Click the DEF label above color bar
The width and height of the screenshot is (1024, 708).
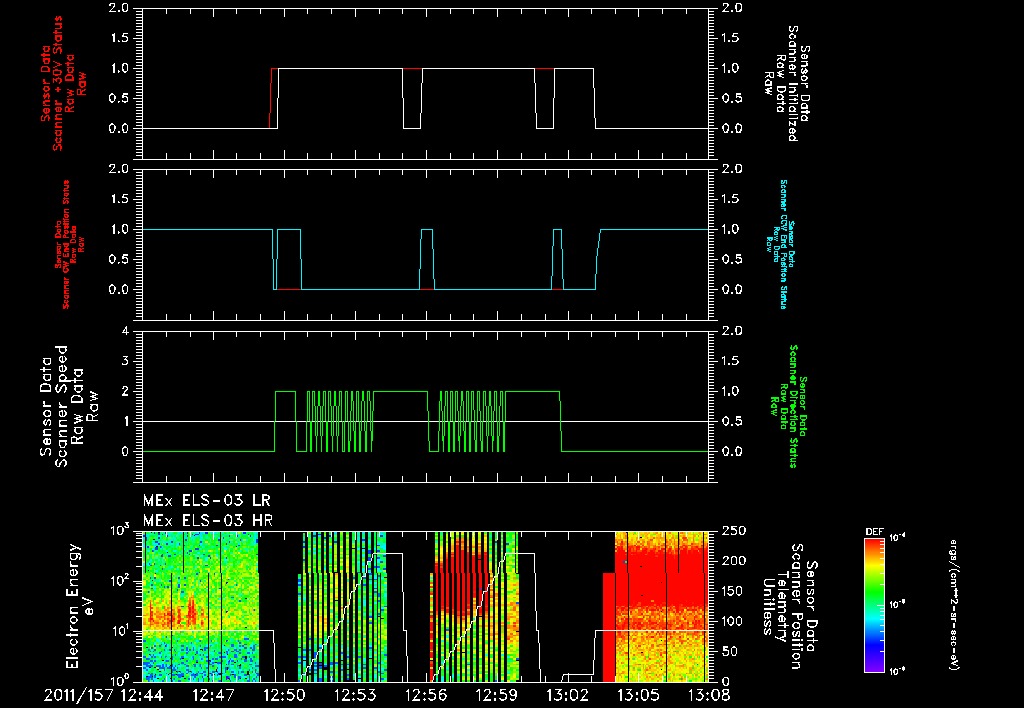coord(874,532)
